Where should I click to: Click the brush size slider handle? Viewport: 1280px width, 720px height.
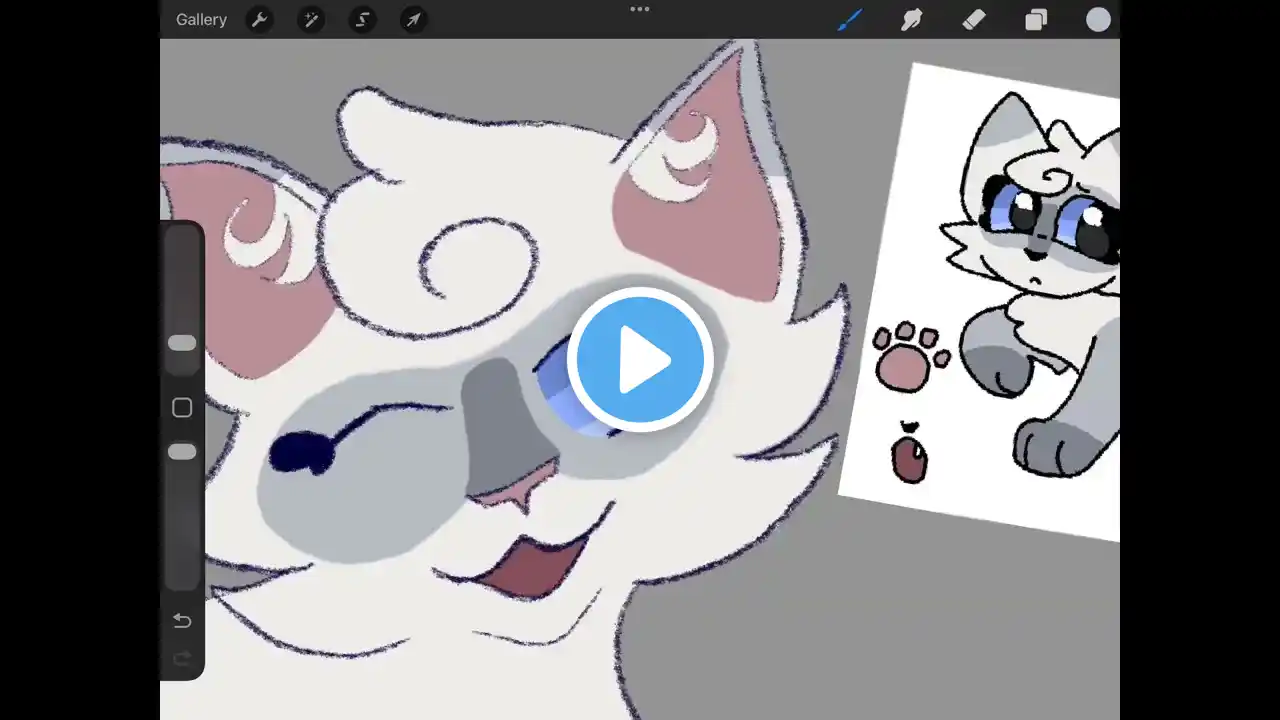click(x=182, y=343)
